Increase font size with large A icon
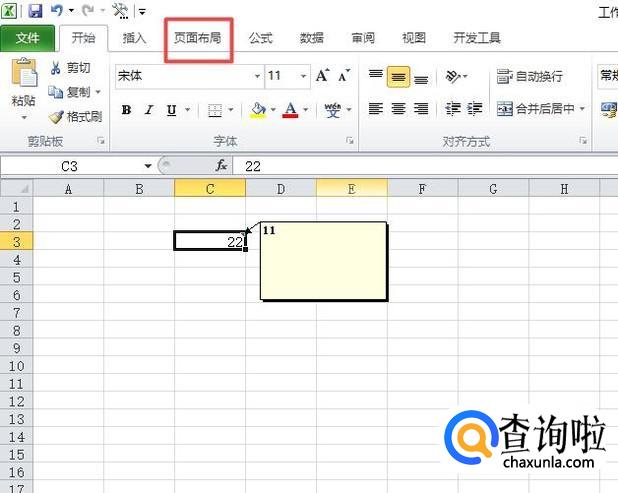The image size is (618, 493). click(x=322, y=75)
